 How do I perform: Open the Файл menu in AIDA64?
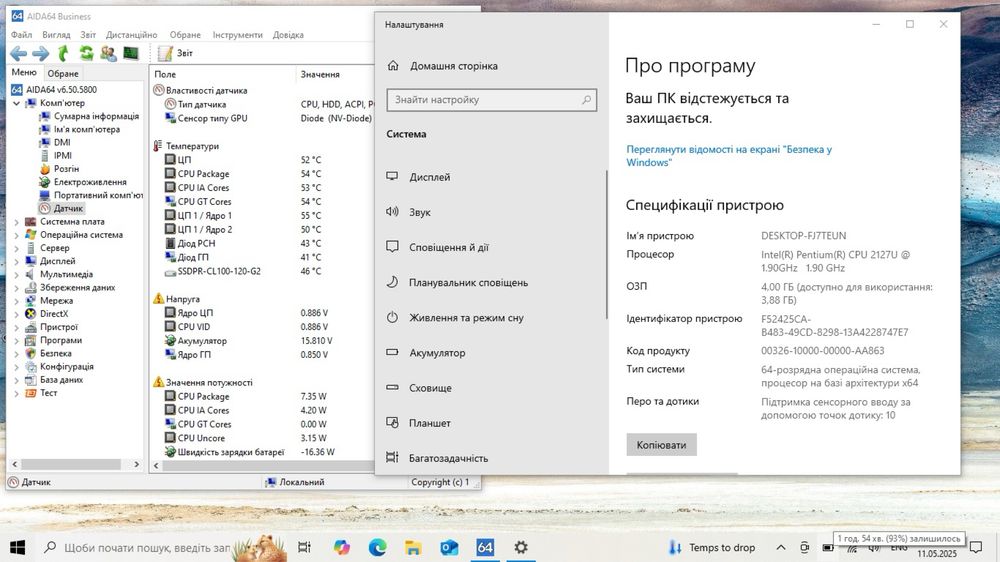22,35
